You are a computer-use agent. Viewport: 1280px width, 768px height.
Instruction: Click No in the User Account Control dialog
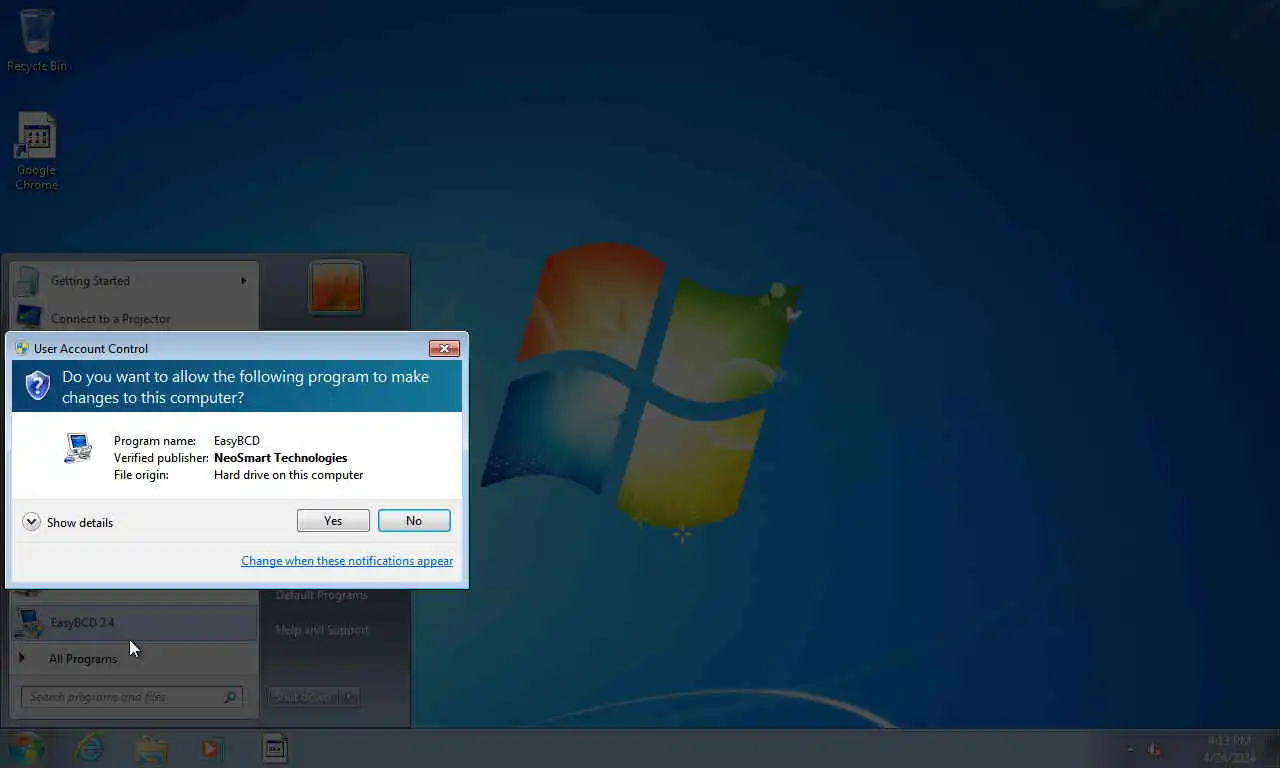414,521
